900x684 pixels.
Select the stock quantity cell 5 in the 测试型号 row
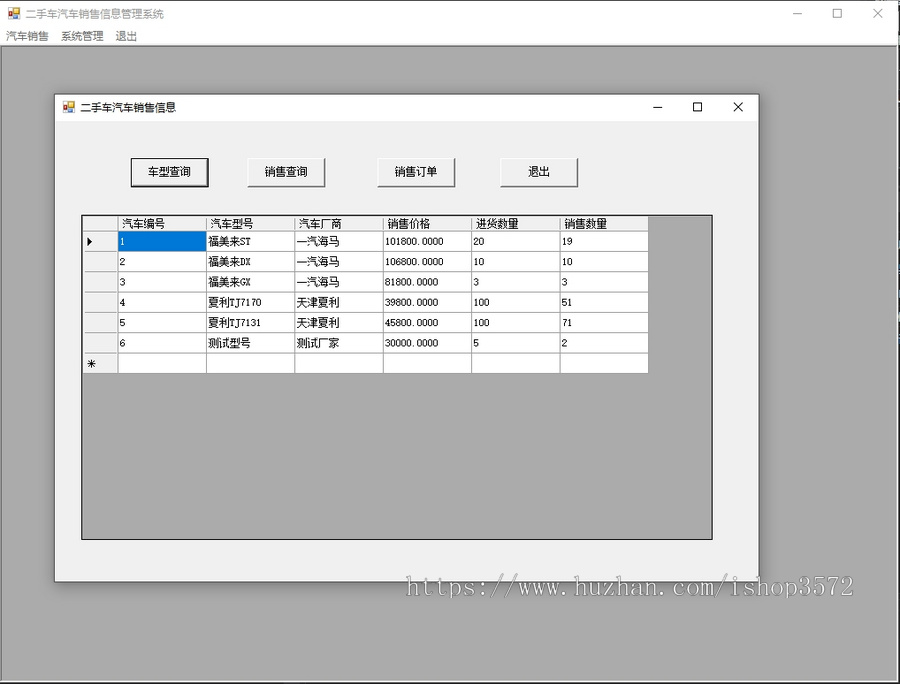point(515,343)
